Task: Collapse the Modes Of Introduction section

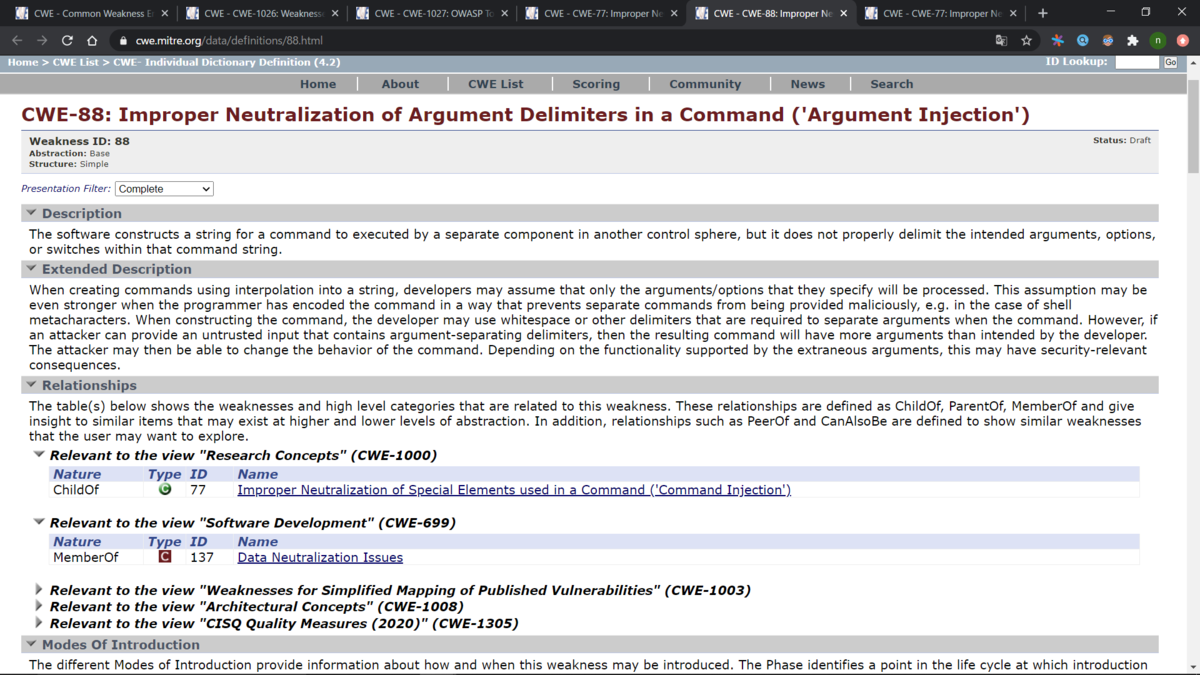Action: coord(31,645)
